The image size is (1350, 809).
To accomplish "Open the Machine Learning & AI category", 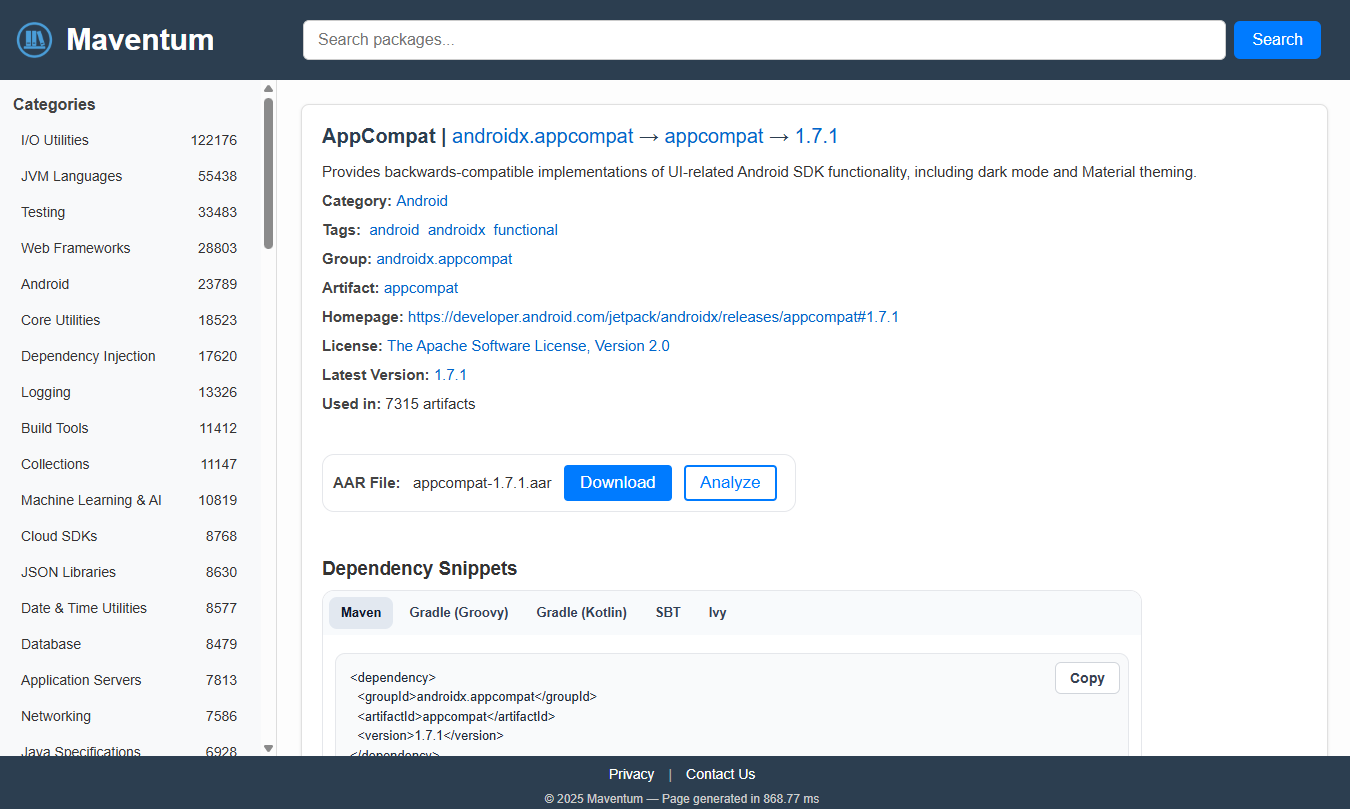I will 129,500.
